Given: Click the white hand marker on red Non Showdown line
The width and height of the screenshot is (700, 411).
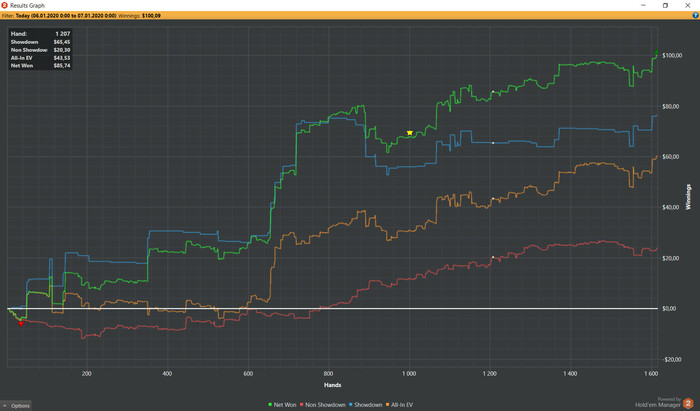Looking at the screenshot, I should (493, 257).
